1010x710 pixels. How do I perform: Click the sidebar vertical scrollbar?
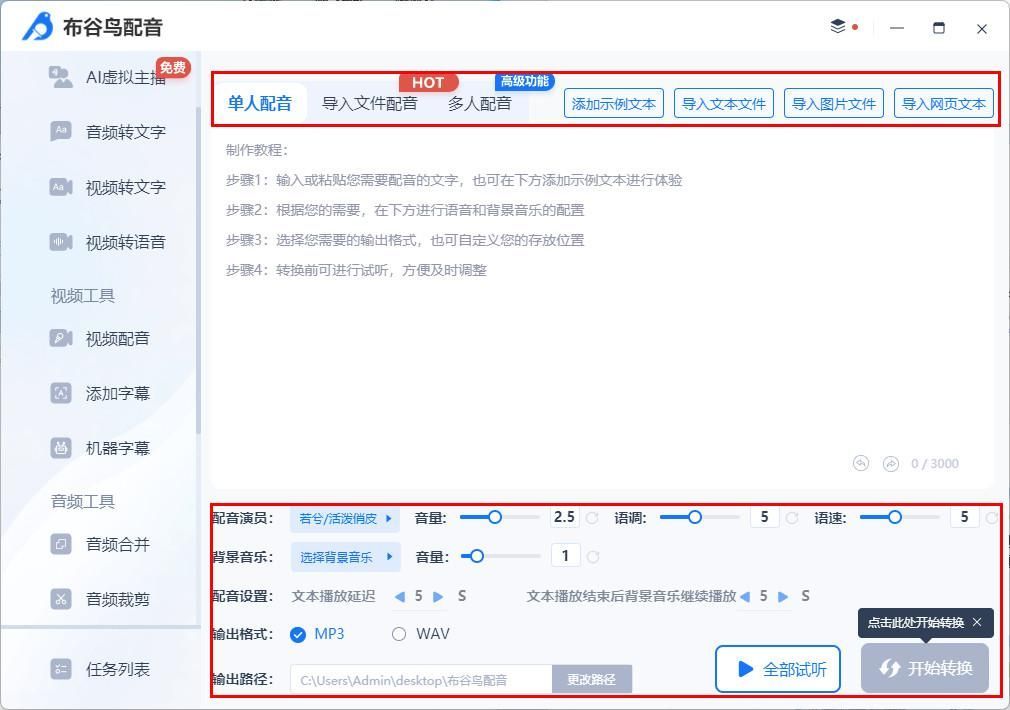198,271
